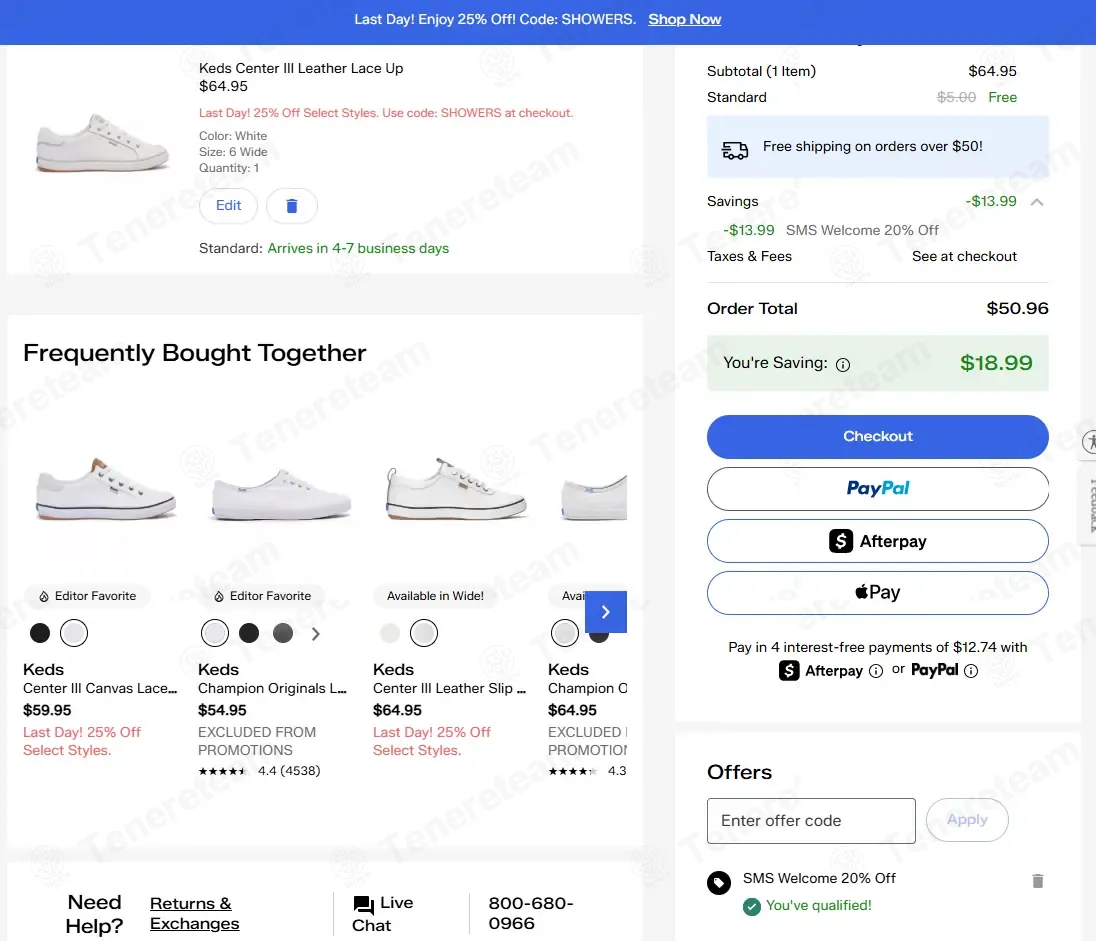Advance the Frequently Bought Together carousel

(x=605, y=612)
